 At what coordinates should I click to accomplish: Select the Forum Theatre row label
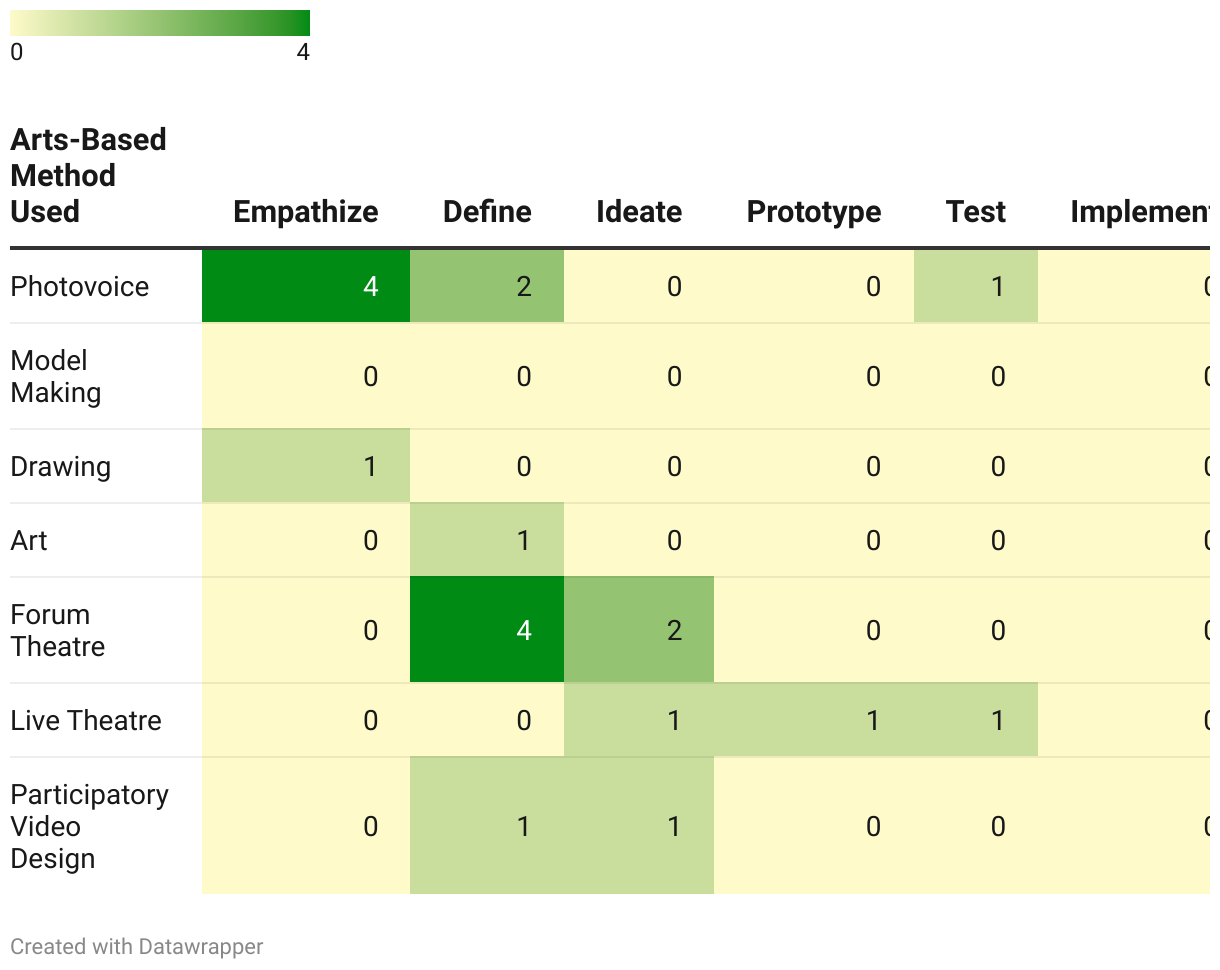[58, 631]
